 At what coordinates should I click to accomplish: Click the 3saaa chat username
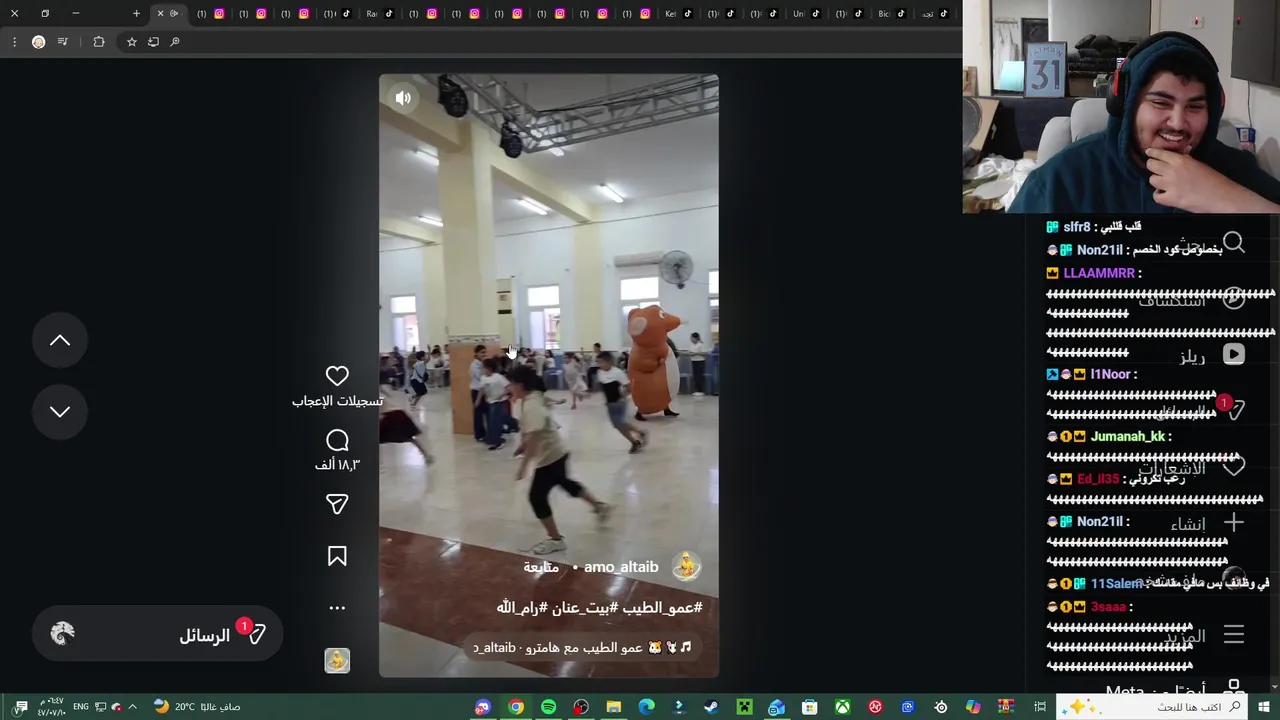click(1108, 607)
